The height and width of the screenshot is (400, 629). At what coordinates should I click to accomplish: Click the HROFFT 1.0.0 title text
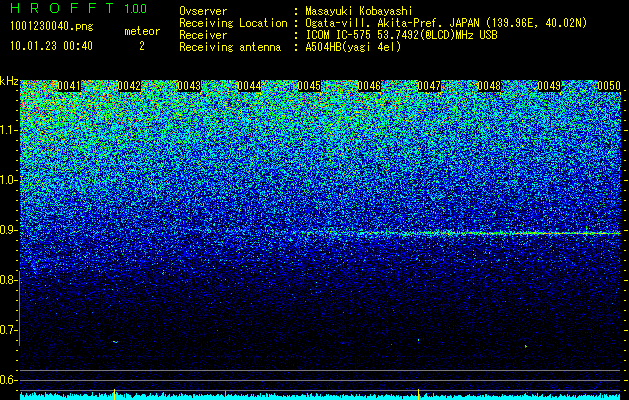pyautogui.click(x=78, y=8)
